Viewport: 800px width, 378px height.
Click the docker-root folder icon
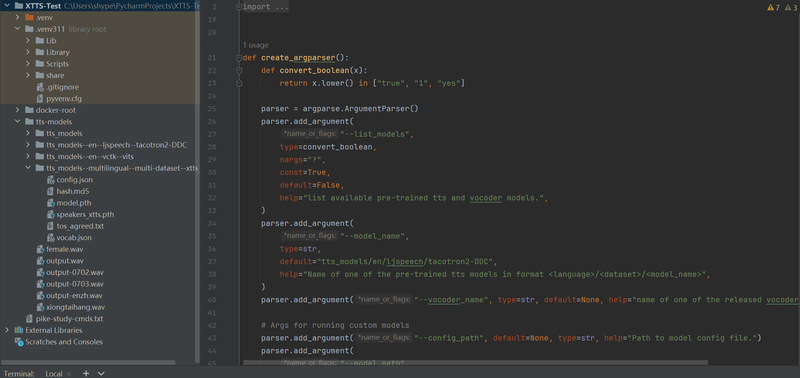(29, 110)
